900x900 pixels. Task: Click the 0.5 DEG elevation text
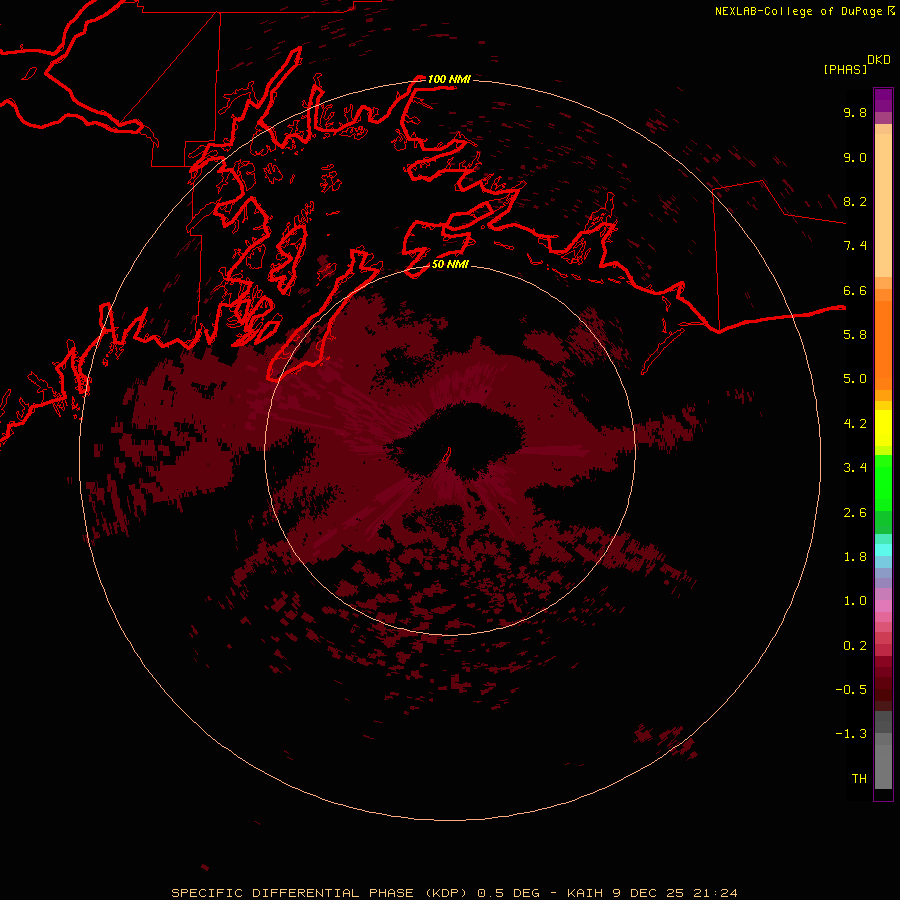509,893
